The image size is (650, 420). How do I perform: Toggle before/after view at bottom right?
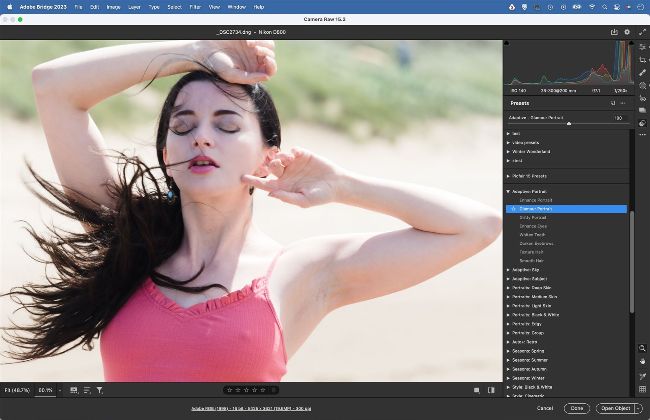(x=490, y=390)
